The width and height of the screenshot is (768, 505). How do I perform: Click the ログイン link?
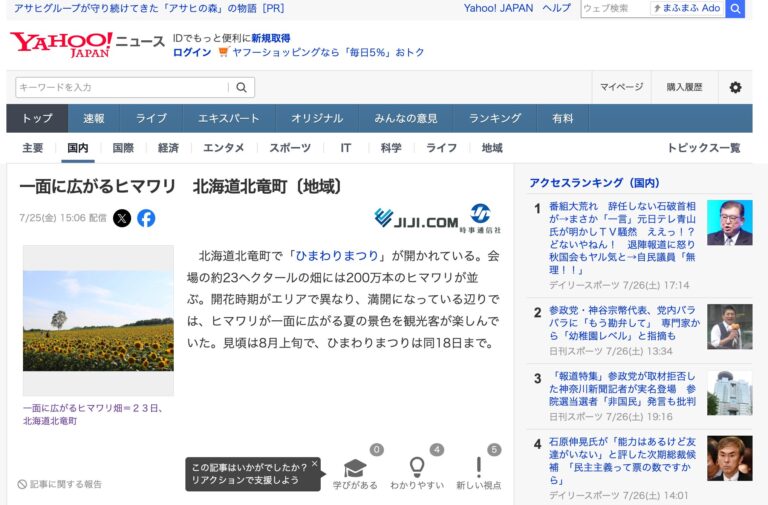click(x=192, y=53)
